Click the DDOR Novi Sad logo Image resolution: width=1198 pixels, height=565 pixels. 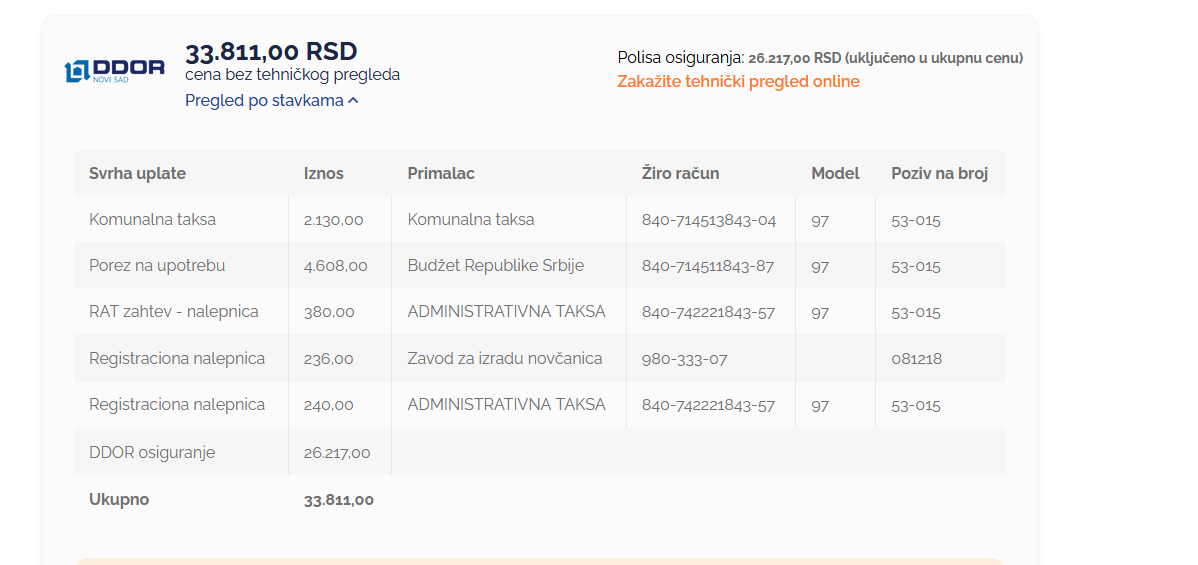click(115, 71)
